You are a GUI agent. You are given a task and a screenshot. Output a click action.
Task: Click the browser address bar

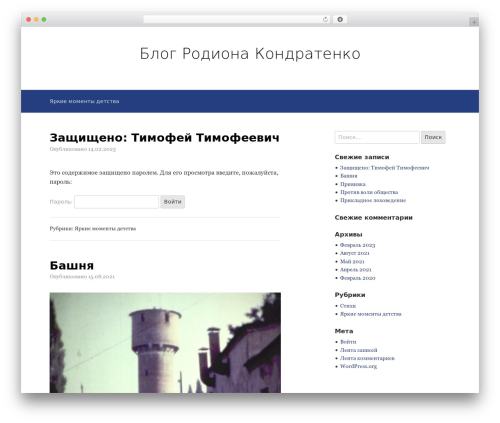click(x=236, y=20)
